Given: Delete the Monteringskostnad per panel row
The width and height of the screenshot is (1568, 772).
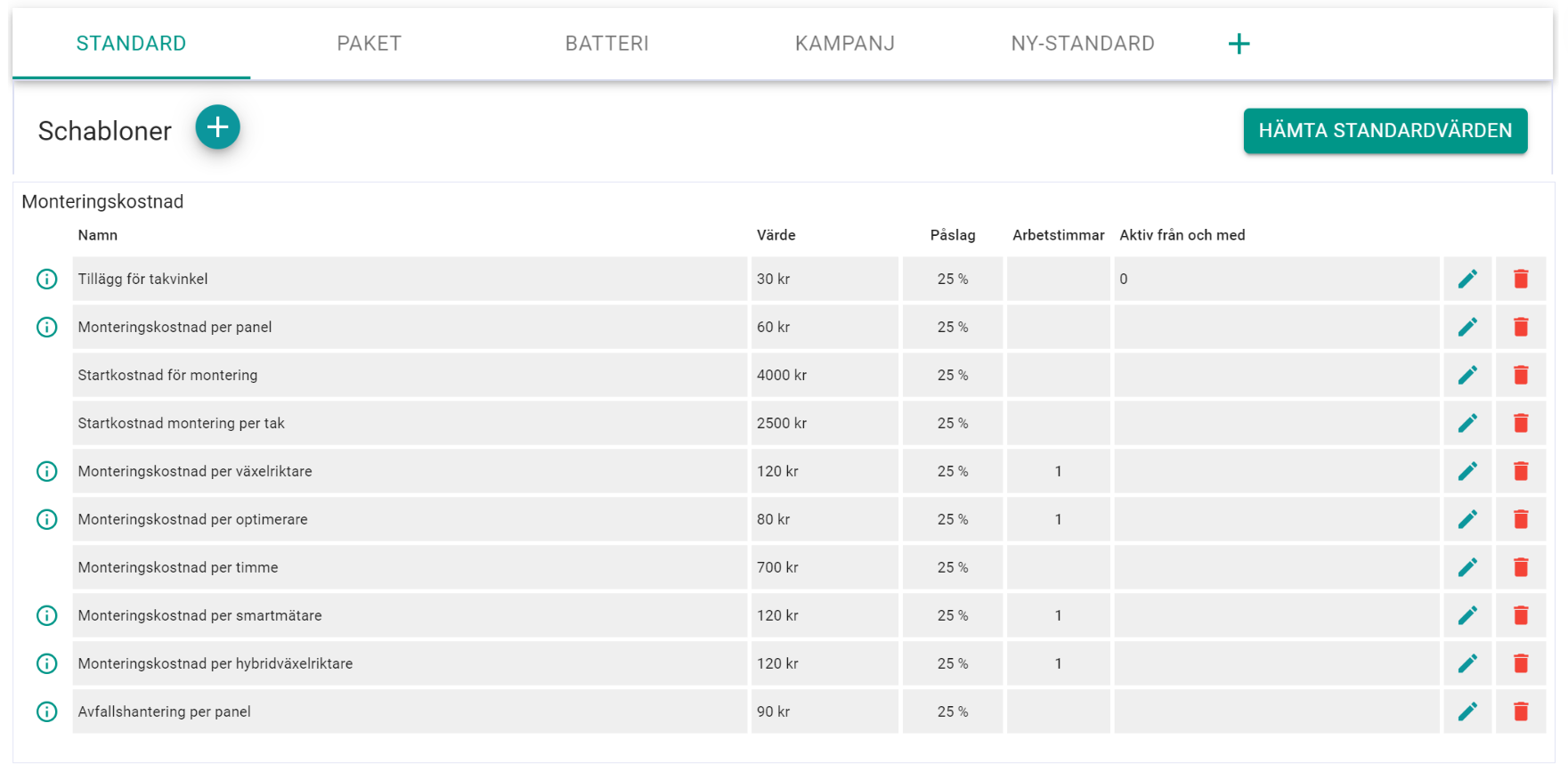Looking at the screenshot, I should [1521, 327].
